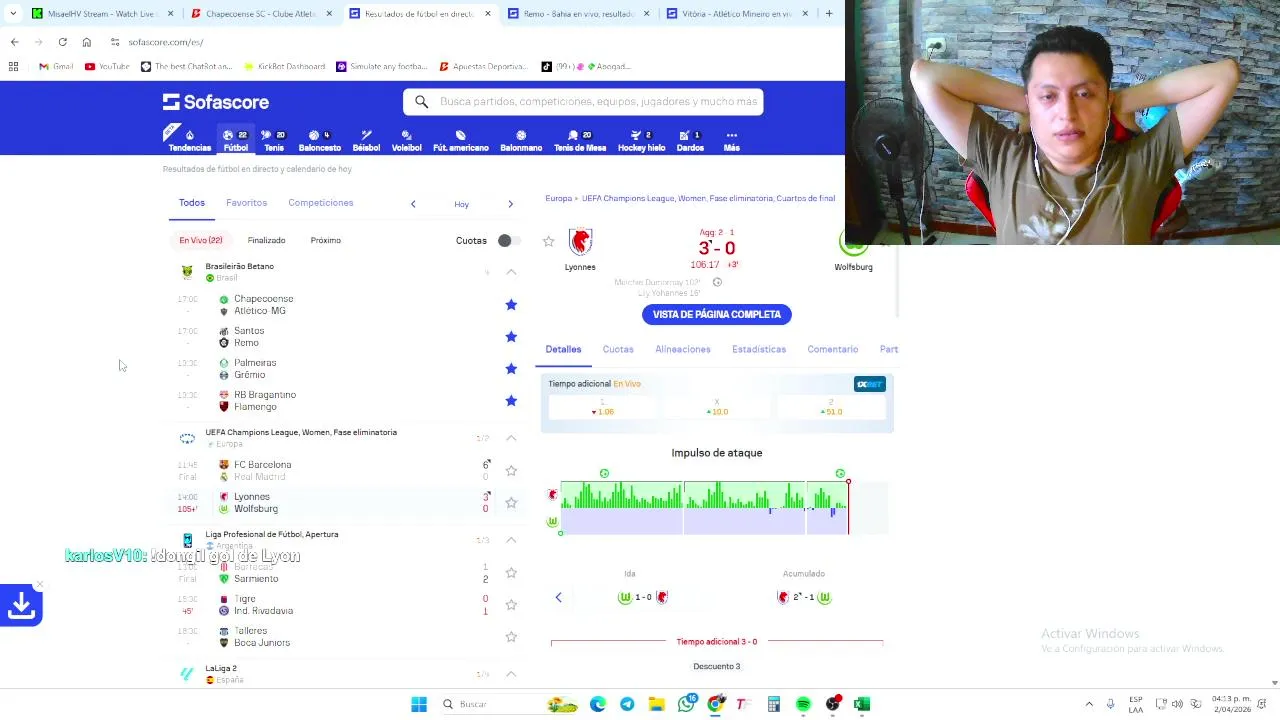The height and width of the screenshot is (720, 1280).
Task: Switch to Chapecoense SC browser tab
Action: tap(259, 13)
